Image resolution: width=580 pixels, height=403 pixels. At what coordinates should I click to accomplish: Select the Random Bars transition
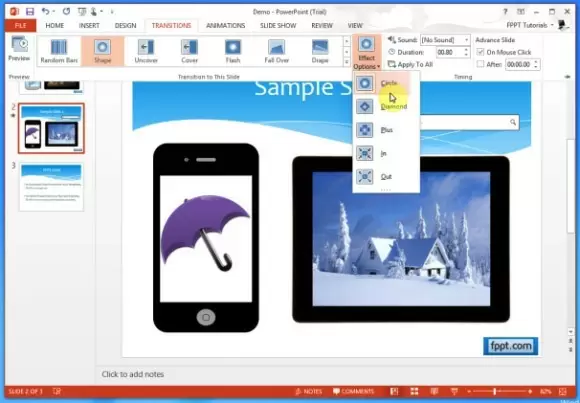(59, 51)
